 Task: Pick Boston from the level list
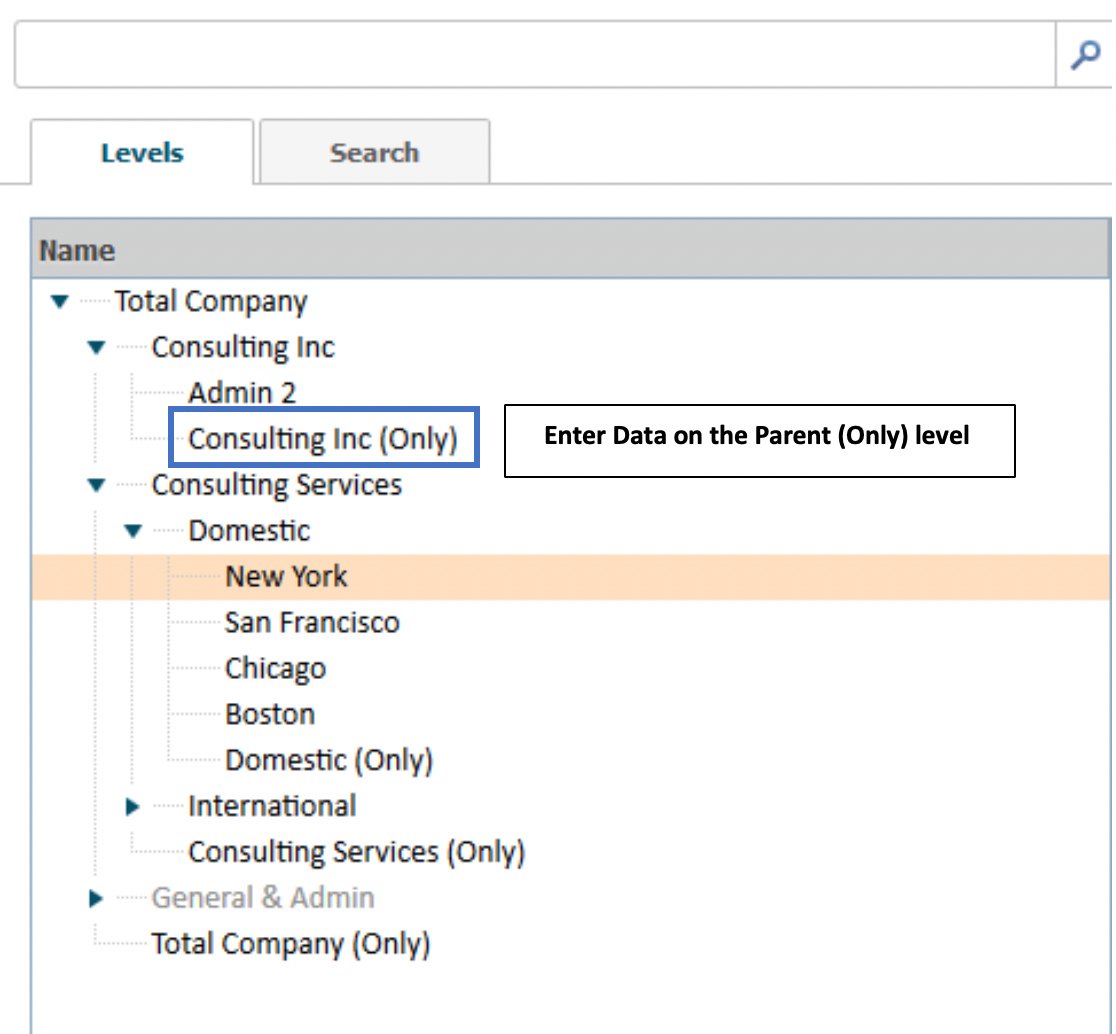coord(270,714)
